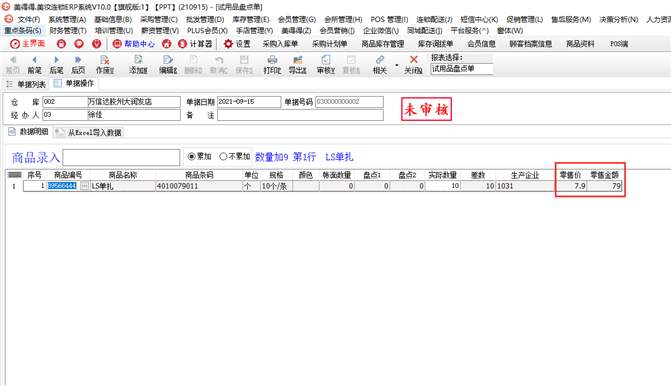
Task: Switch to 单据列表 tab
Action: click(x=26, y=84)
